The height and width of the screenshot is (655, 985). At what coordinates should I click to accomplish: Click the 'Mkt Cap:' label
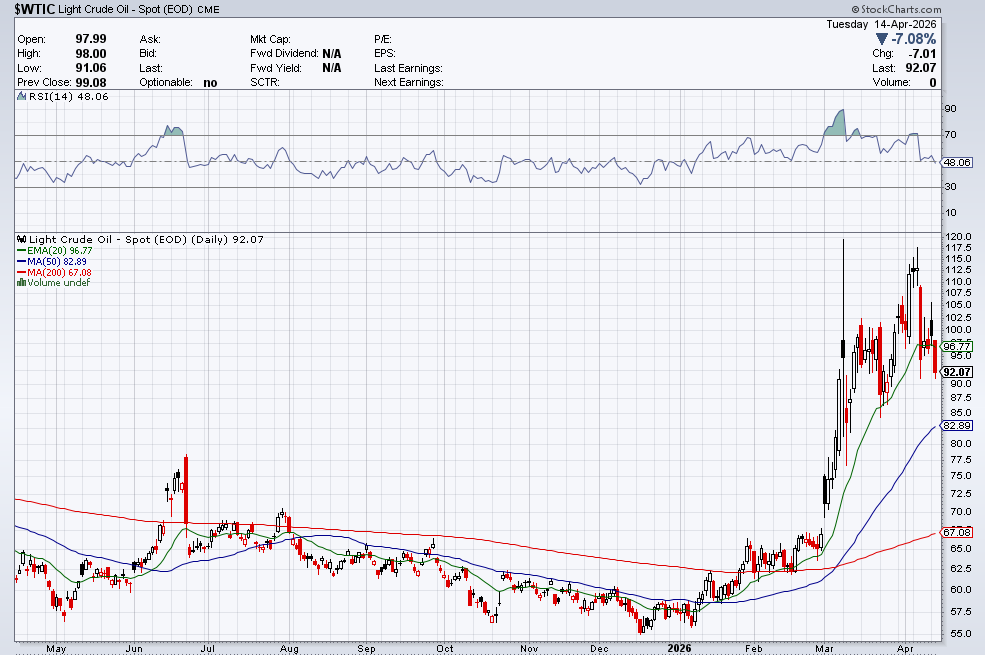(270, 39)
